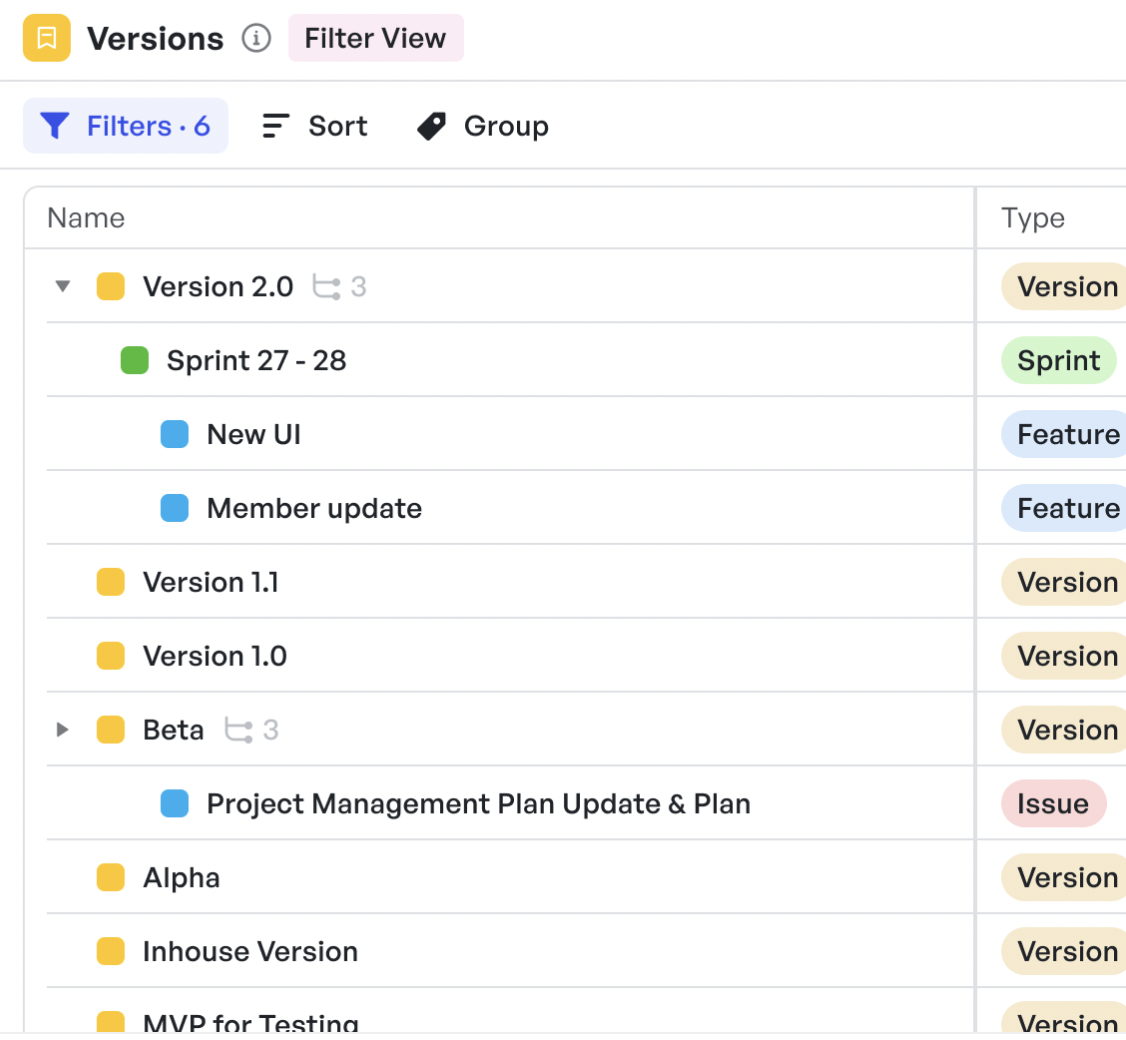Open Project Management Plan Update & Plan

(x=478, y=804)
